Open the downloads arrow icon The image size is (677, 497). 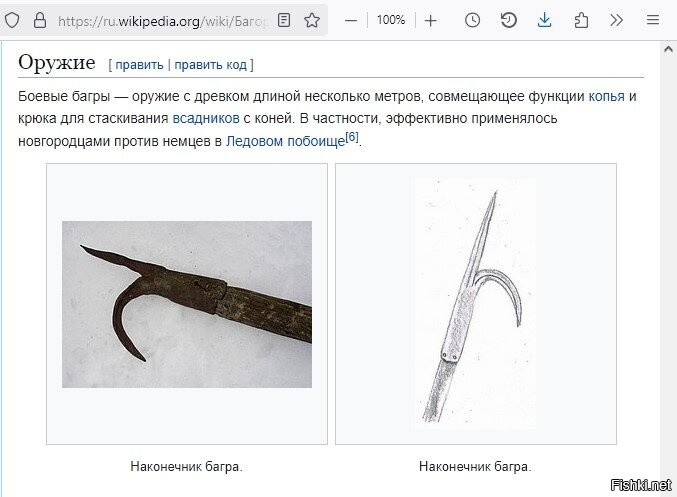point(544,20)
